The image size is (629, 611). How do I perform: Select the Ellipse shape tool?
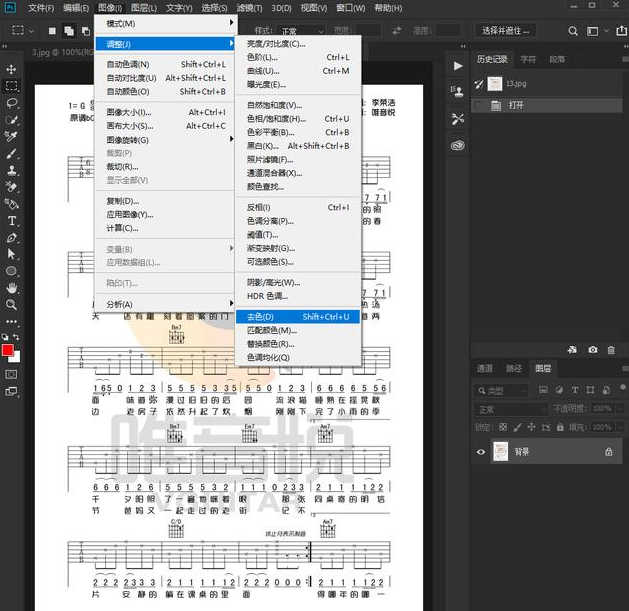(x=11, y=271)
